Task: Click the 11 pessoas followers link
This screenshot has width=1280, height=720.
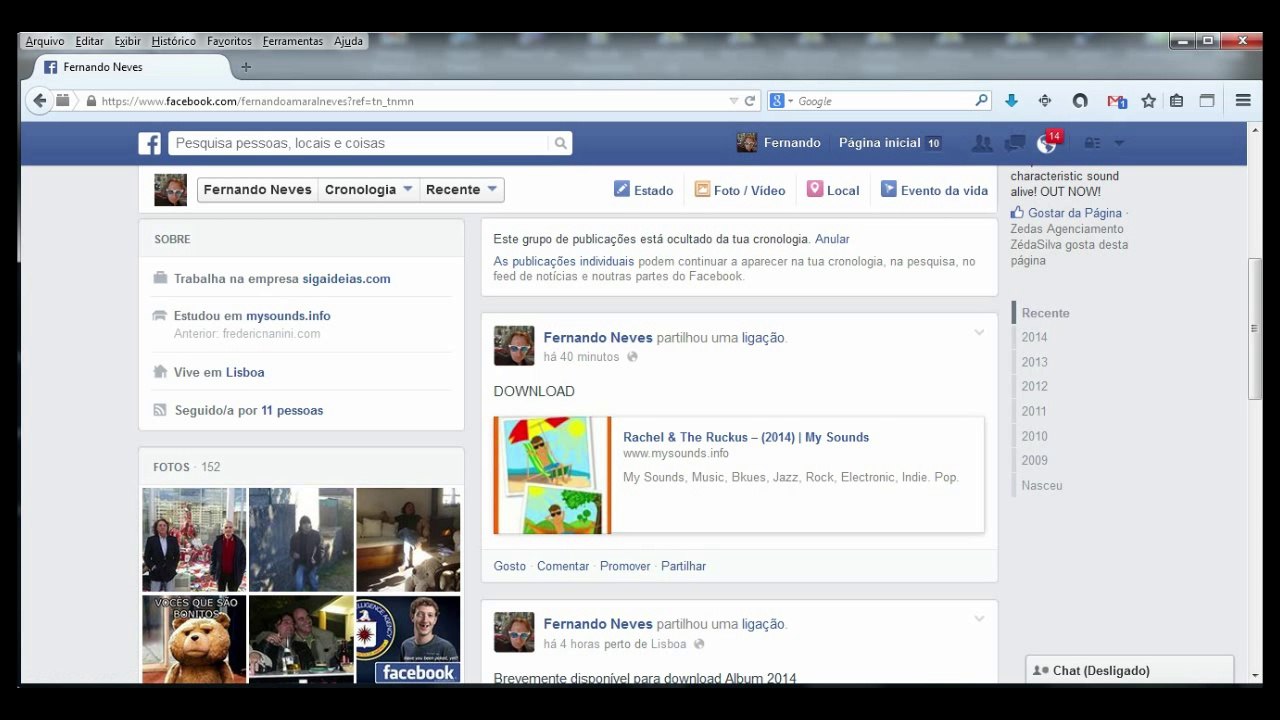Action: [292, 410]
